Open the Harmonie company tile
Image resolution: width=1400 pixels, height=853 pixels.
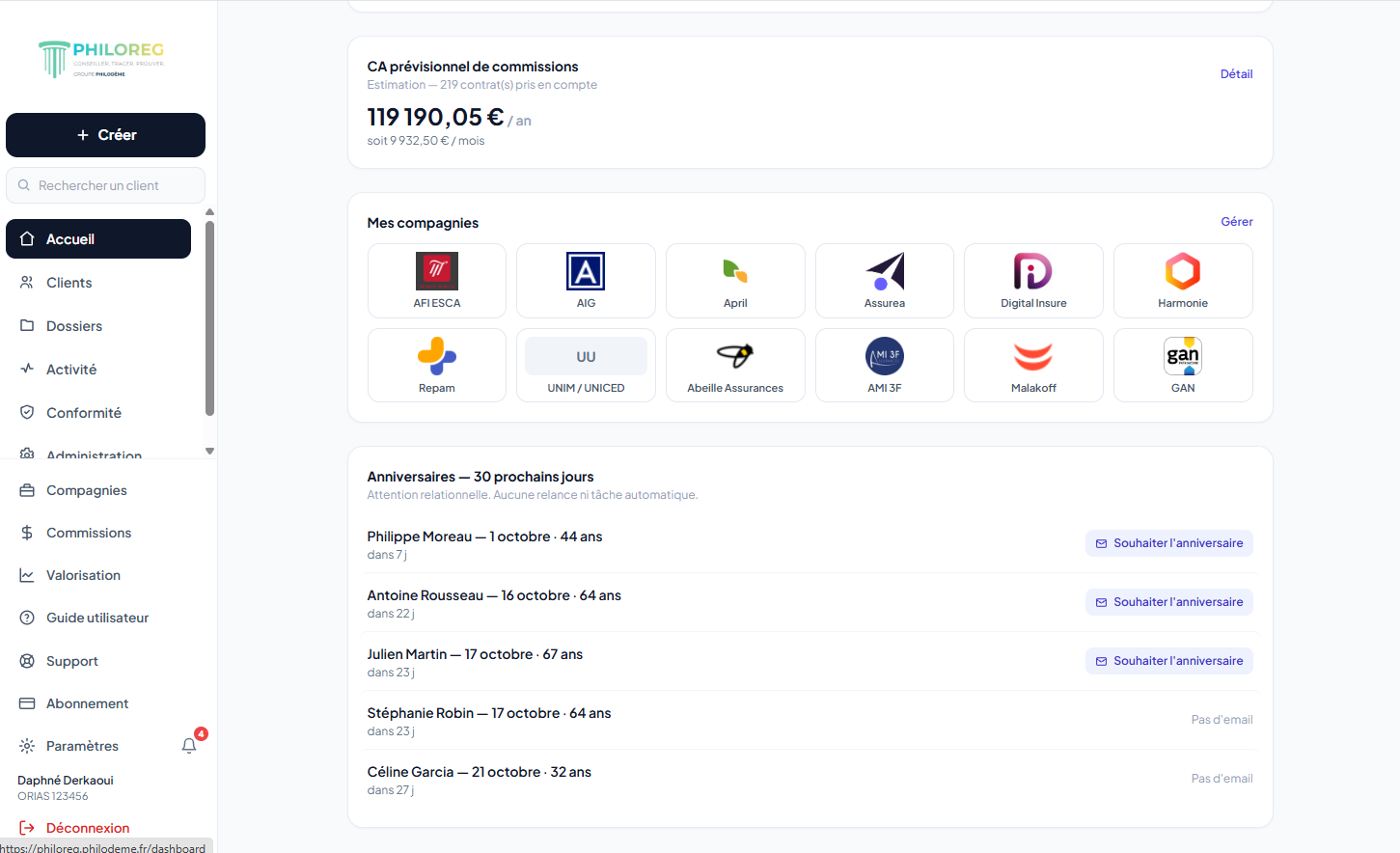[x=1183, y=281]
